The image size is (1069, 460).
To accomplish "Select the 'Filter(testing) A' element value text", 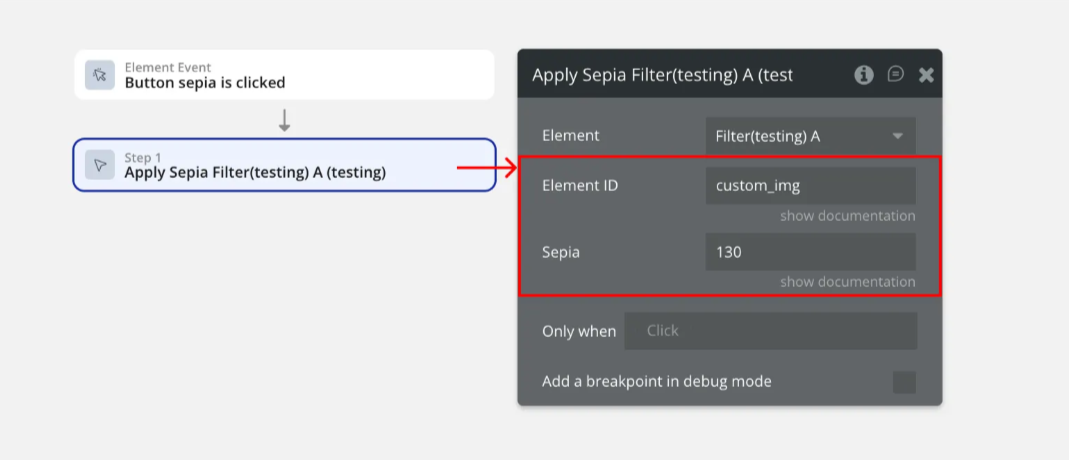I will pos(767,136).
